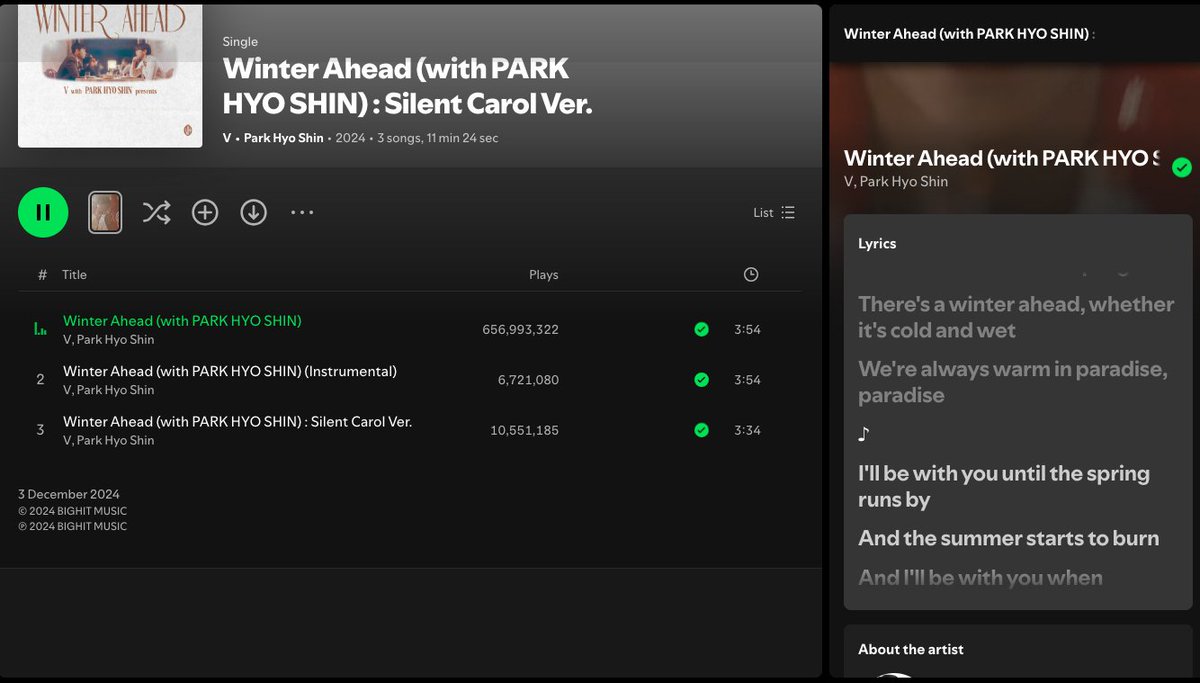1200x683 pixels.
Task: Select the Silent Carol Ver. track title
Action: pos(238,421)
